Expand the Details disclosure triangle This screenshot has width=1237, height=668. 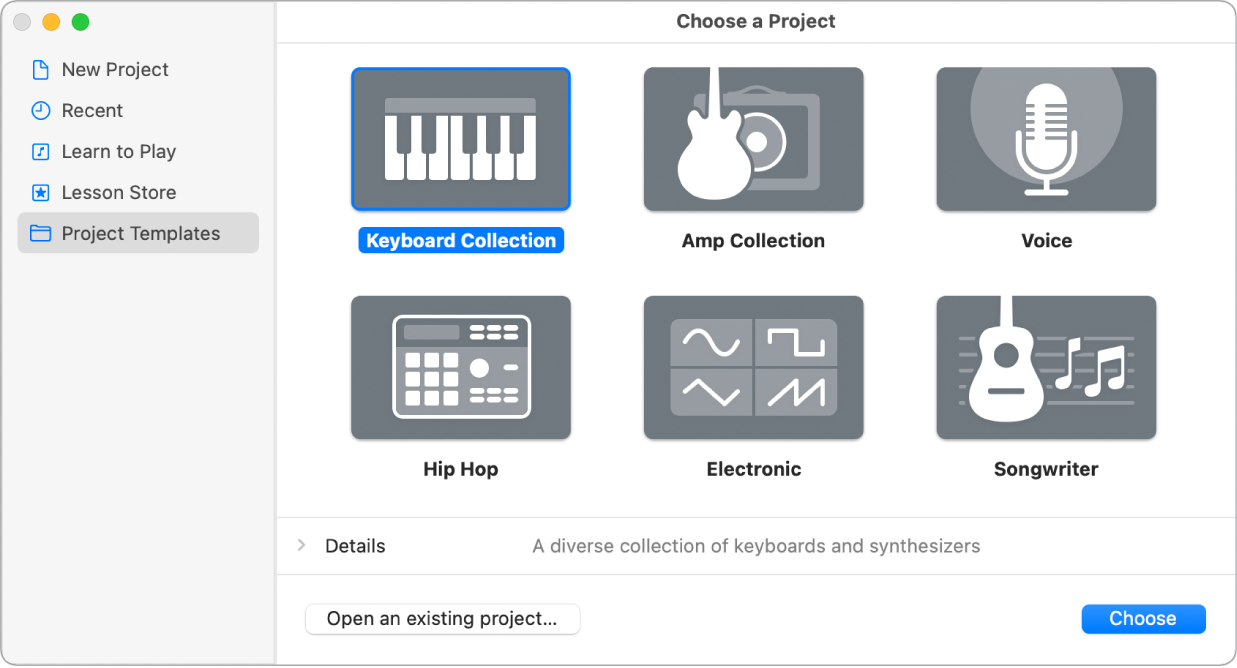point(300,546)
